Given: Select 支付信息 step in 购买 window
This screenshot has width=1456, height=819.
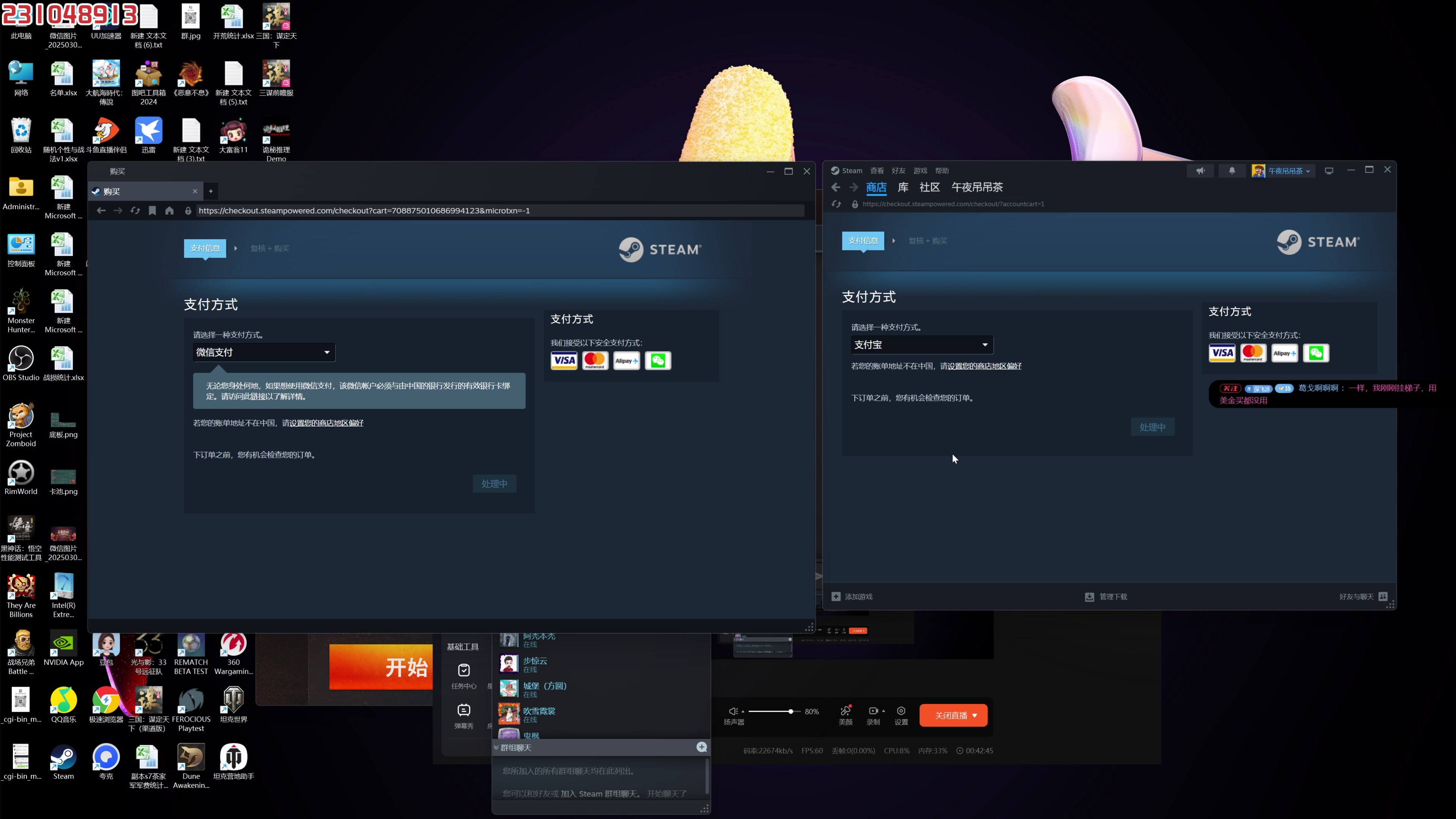Looking at the screenshot, I should (205, 248).
